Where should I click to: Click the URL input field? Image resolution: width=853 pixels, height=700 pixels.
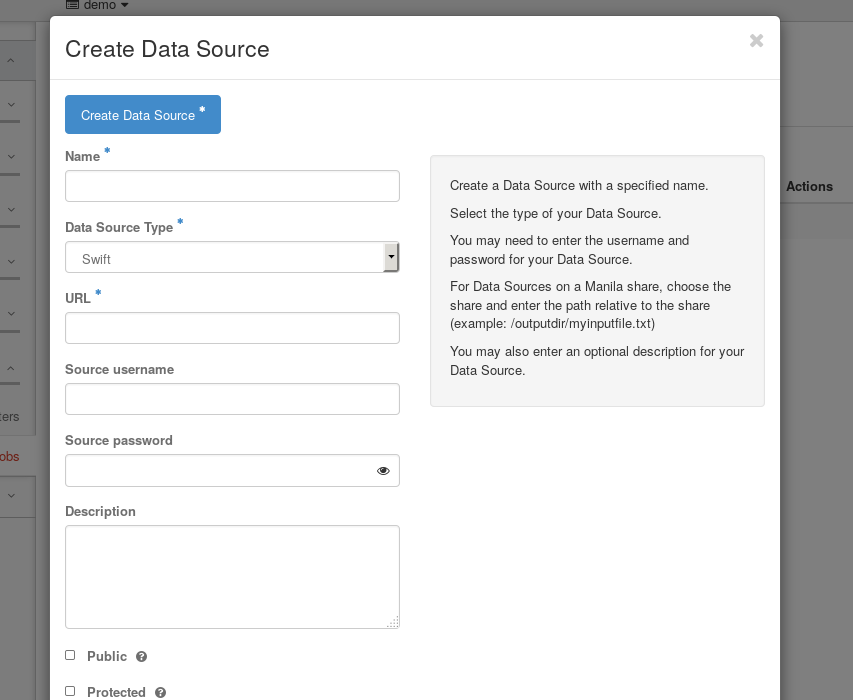tap(232, 328)
